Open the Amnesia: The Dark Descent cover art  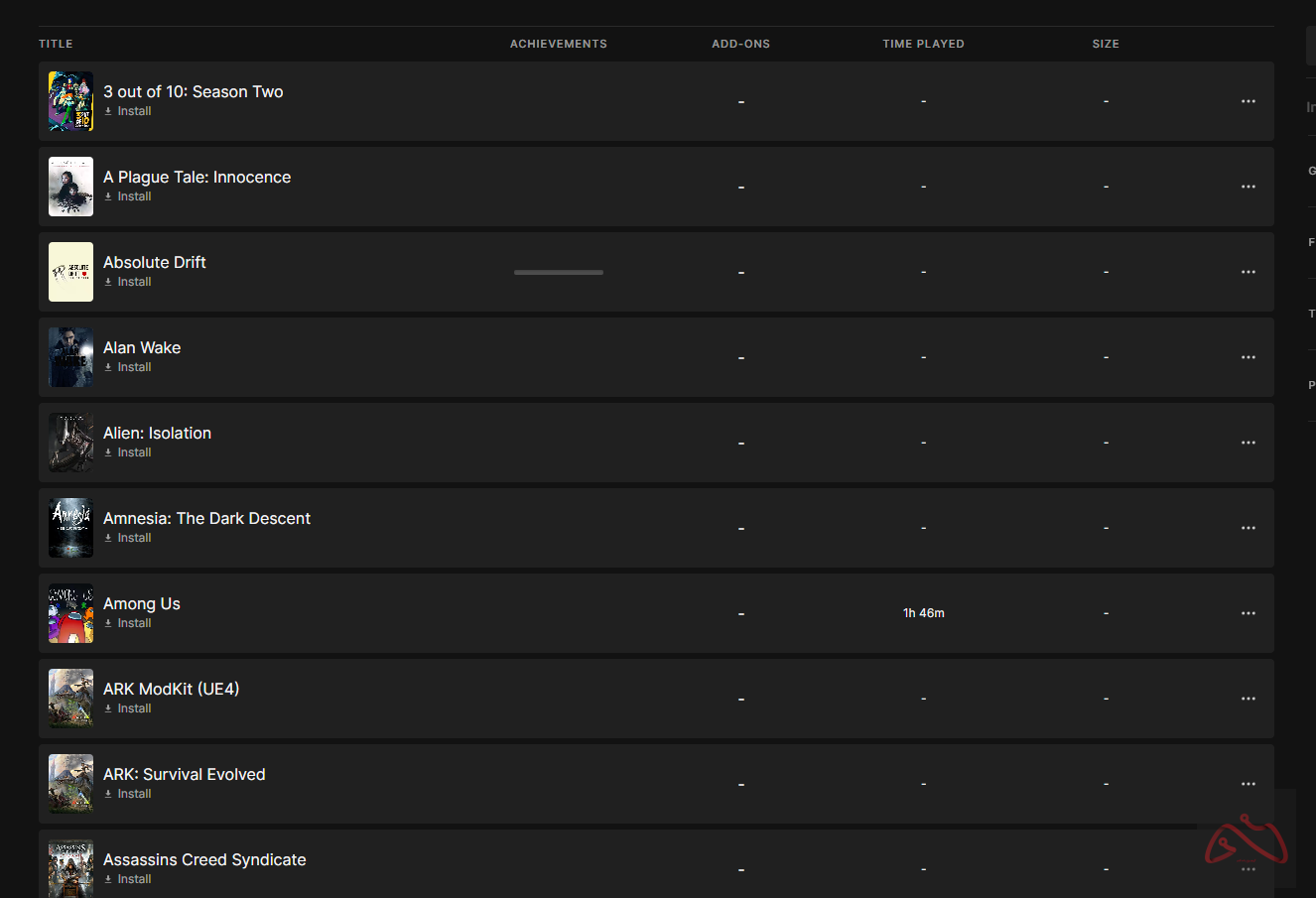coord(70,528)
